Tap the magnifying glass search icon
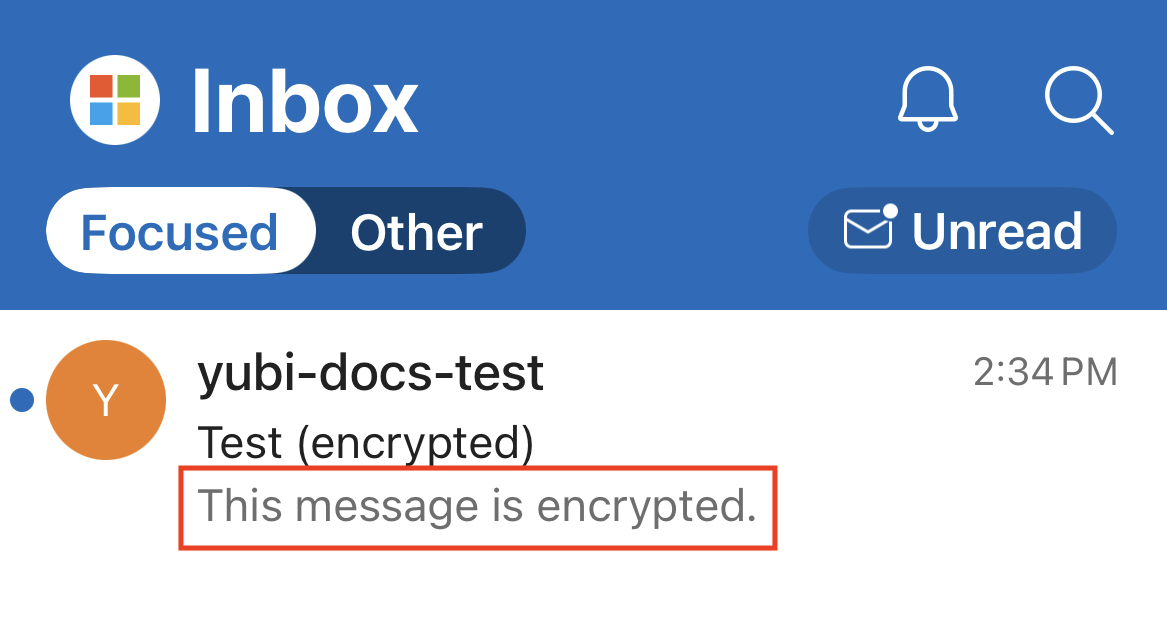 tap(1077, 99)
